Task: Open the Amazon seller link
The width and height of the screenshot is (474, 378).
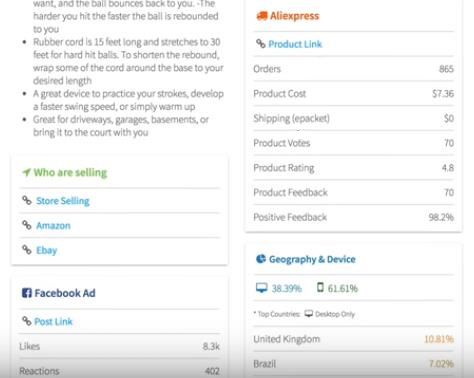Action: tap(53, 226)
